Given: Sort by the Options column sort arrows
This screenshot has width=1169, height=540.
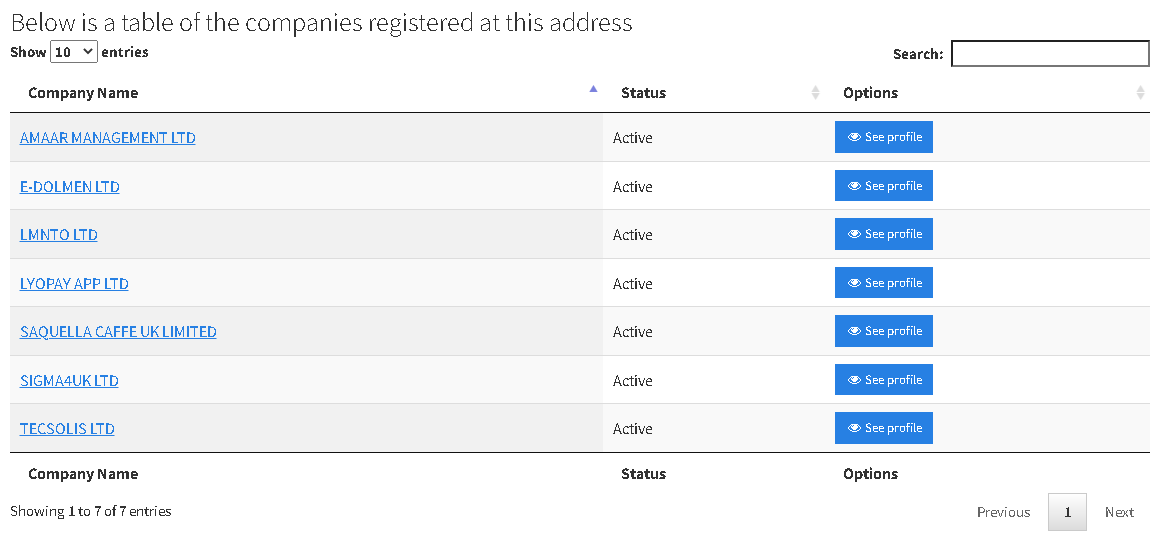Looking at the screenshot, I should click(1140, 93).
